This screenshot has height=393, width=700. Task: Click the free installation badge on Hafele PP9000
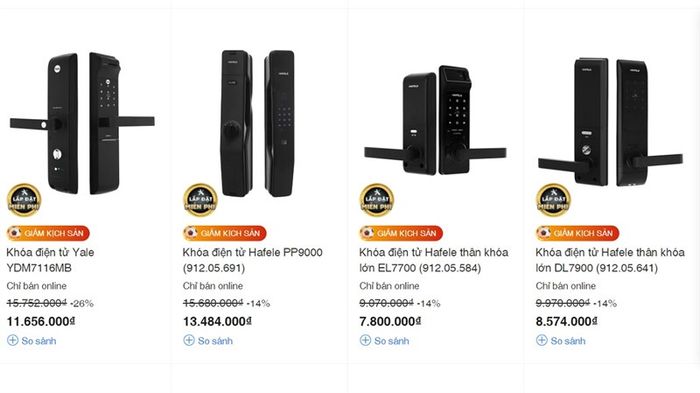click(x=200, y=201)
